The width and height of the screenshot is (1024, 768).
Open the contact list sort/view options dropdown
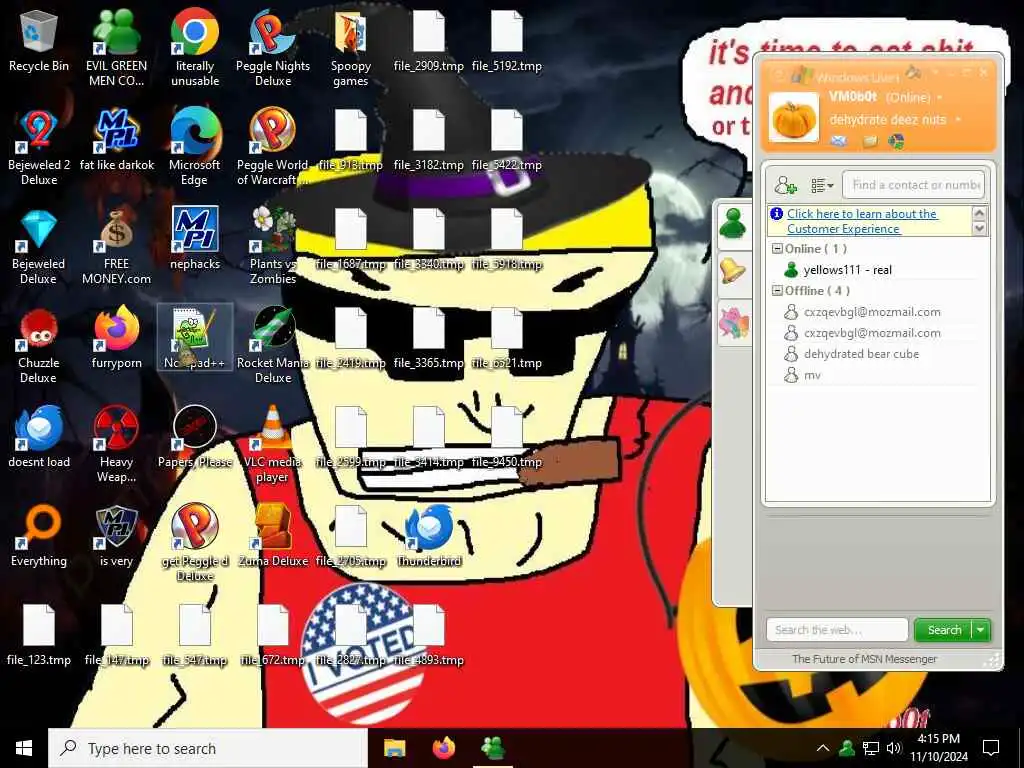tap(822, 185)
